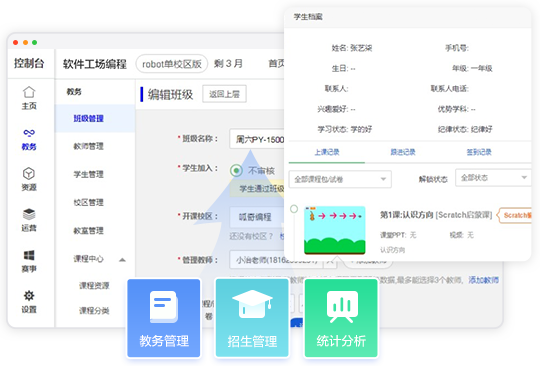540x366 pixels.
Task: Switch to the 跟进记录 tab
Action: click(x=403, y=152)
